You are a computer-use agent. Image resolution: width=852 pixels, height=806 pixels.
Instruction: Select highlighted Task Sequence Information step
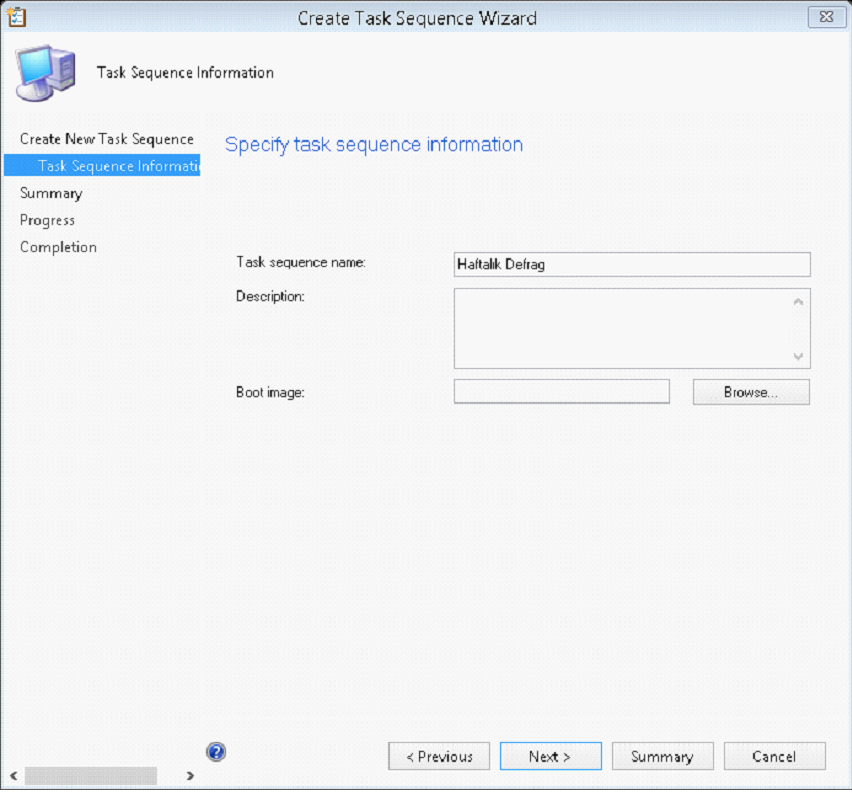(102, 166)
